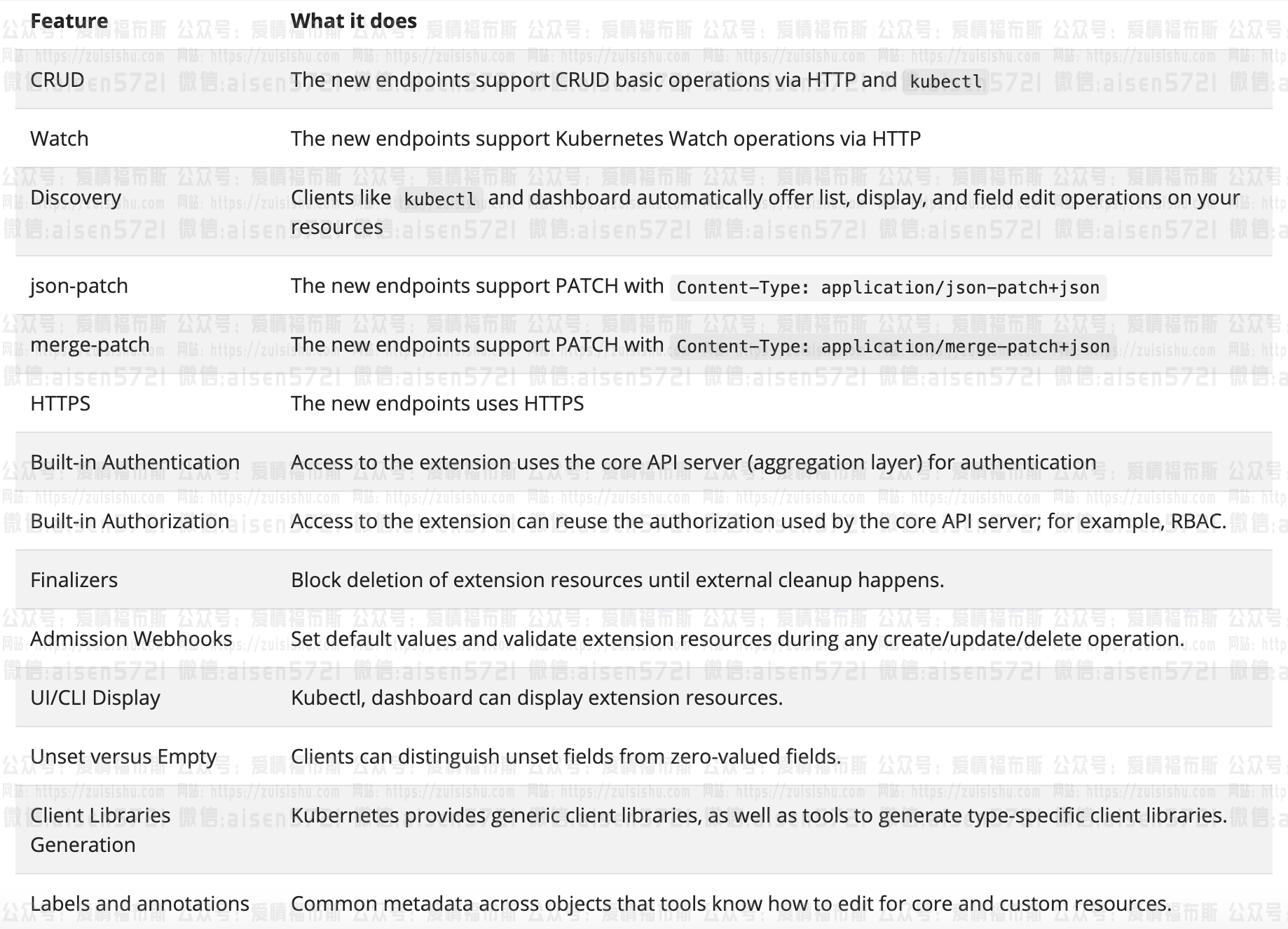Select the Finalizers feature name

74,580
